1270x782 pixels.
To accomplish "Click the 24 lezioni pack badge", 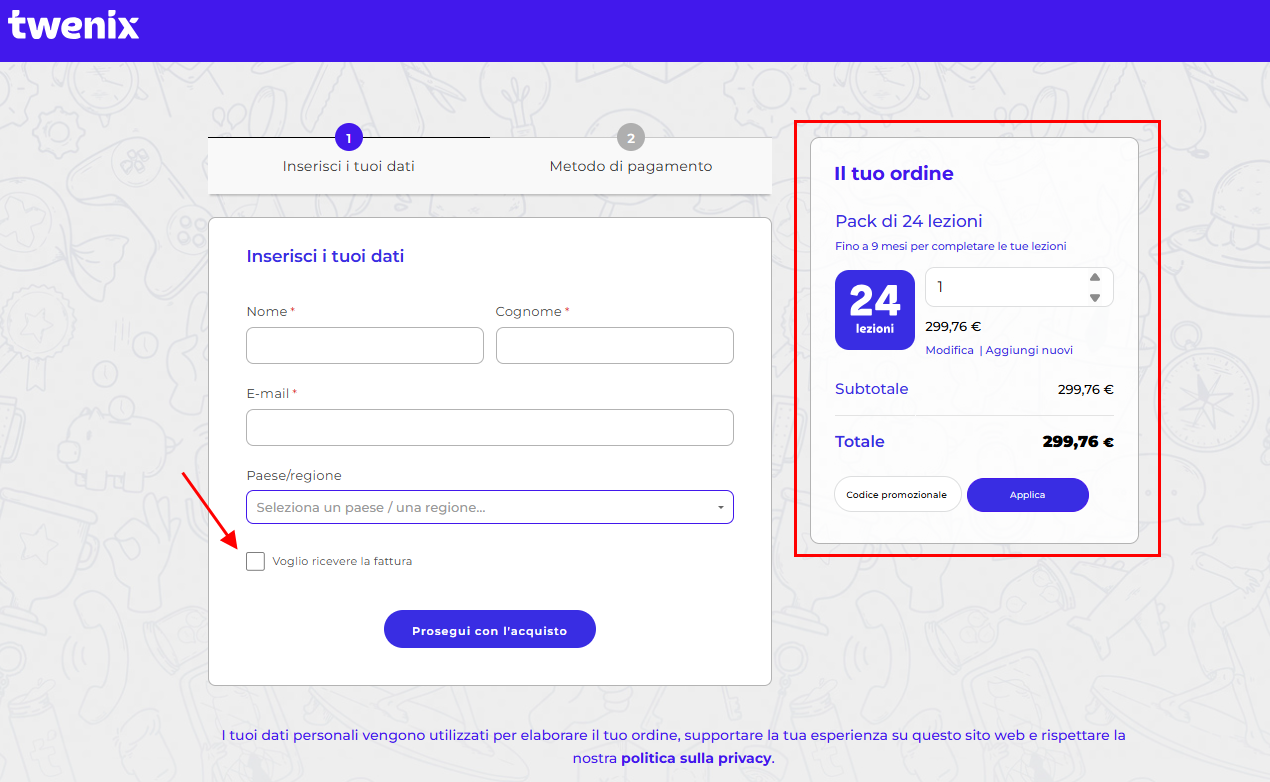I will pyautogui.click(x=875, y=310).
